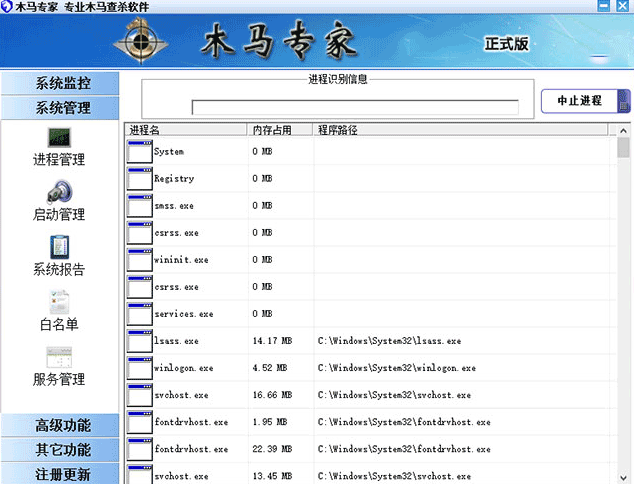The height and width of the screenshot is (484, 634).
Task: Sort by 进程名 column header
Action: 186,130
